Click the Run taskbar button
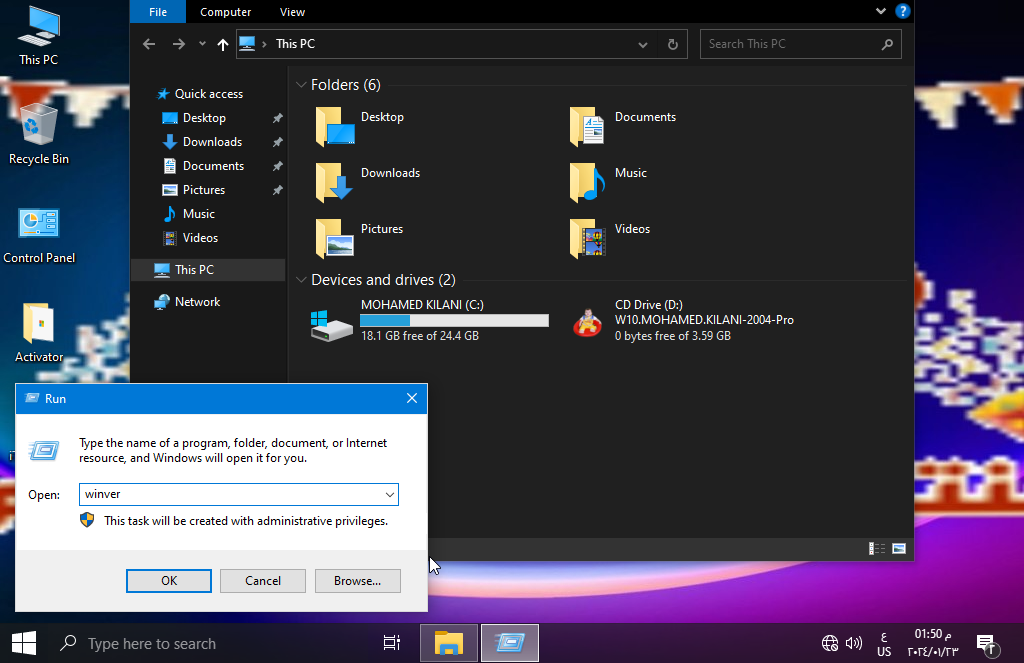The width and height of the screenshot is (1024, 663). coord(510,643)
